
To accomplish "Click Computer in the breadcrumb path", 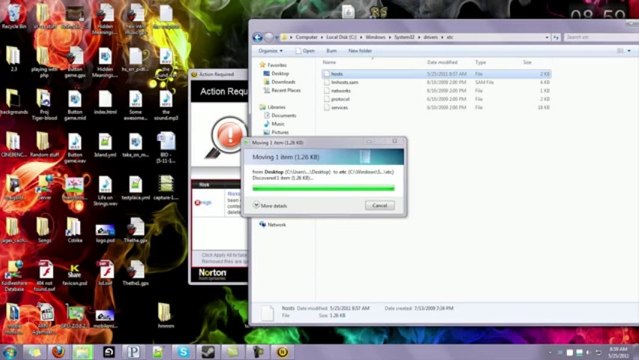I will (x=306, y=37).
